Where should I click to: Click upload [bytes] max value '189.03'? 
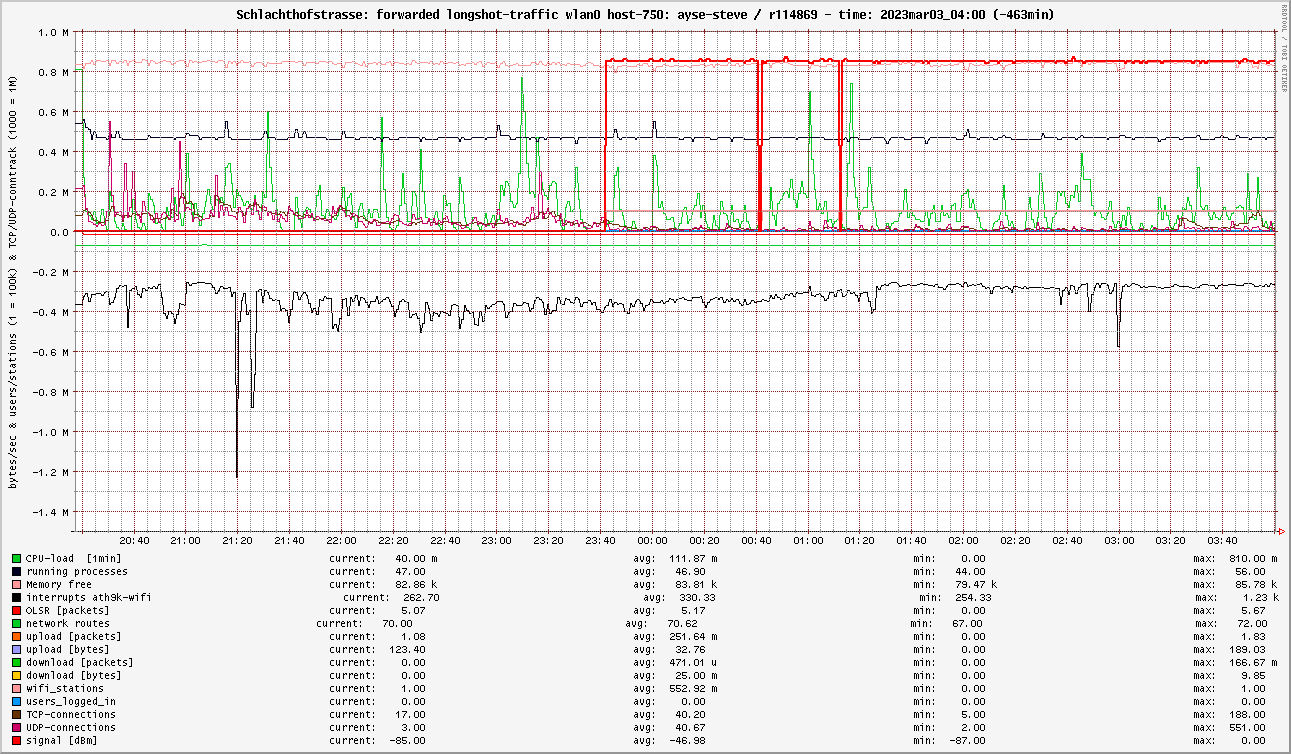[1245, 649]
